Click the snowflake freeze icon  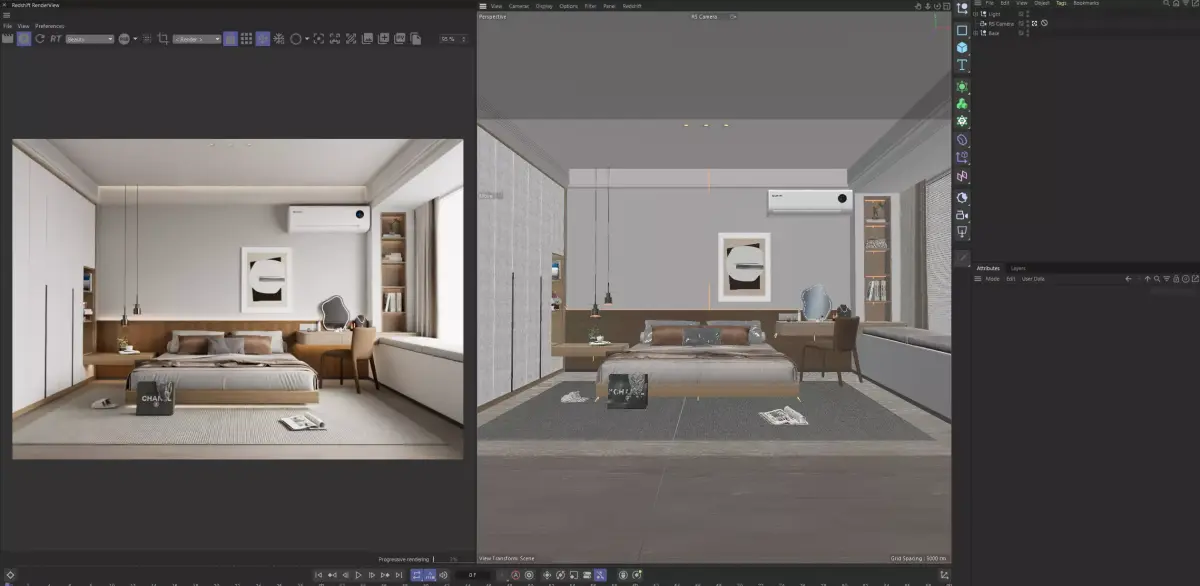pos(279,38)
